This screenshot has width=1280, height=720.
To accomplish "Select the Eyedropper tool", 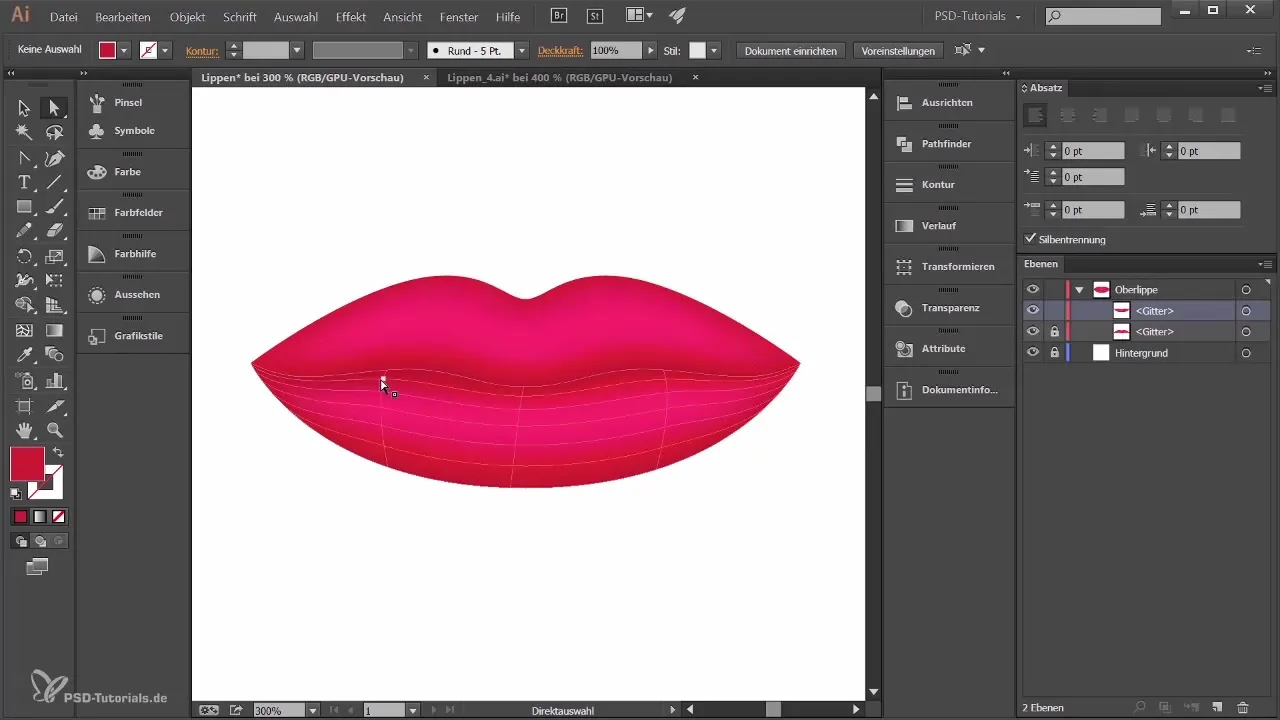I will [24, 356].
